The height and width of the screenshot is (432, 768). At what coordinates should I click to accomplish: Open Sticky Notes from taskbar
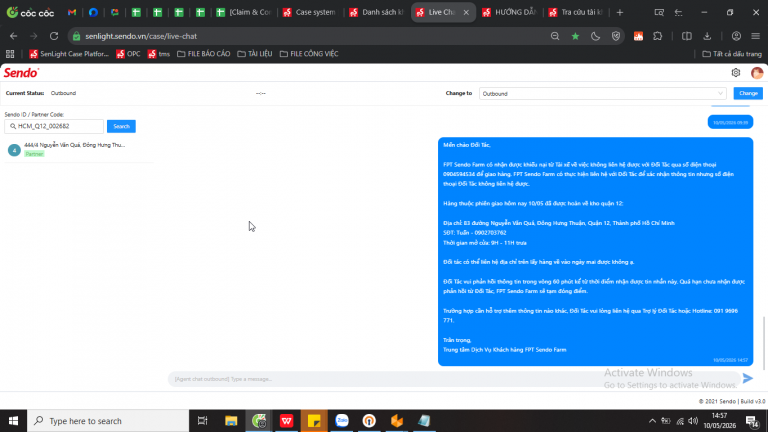coord(314,421)
